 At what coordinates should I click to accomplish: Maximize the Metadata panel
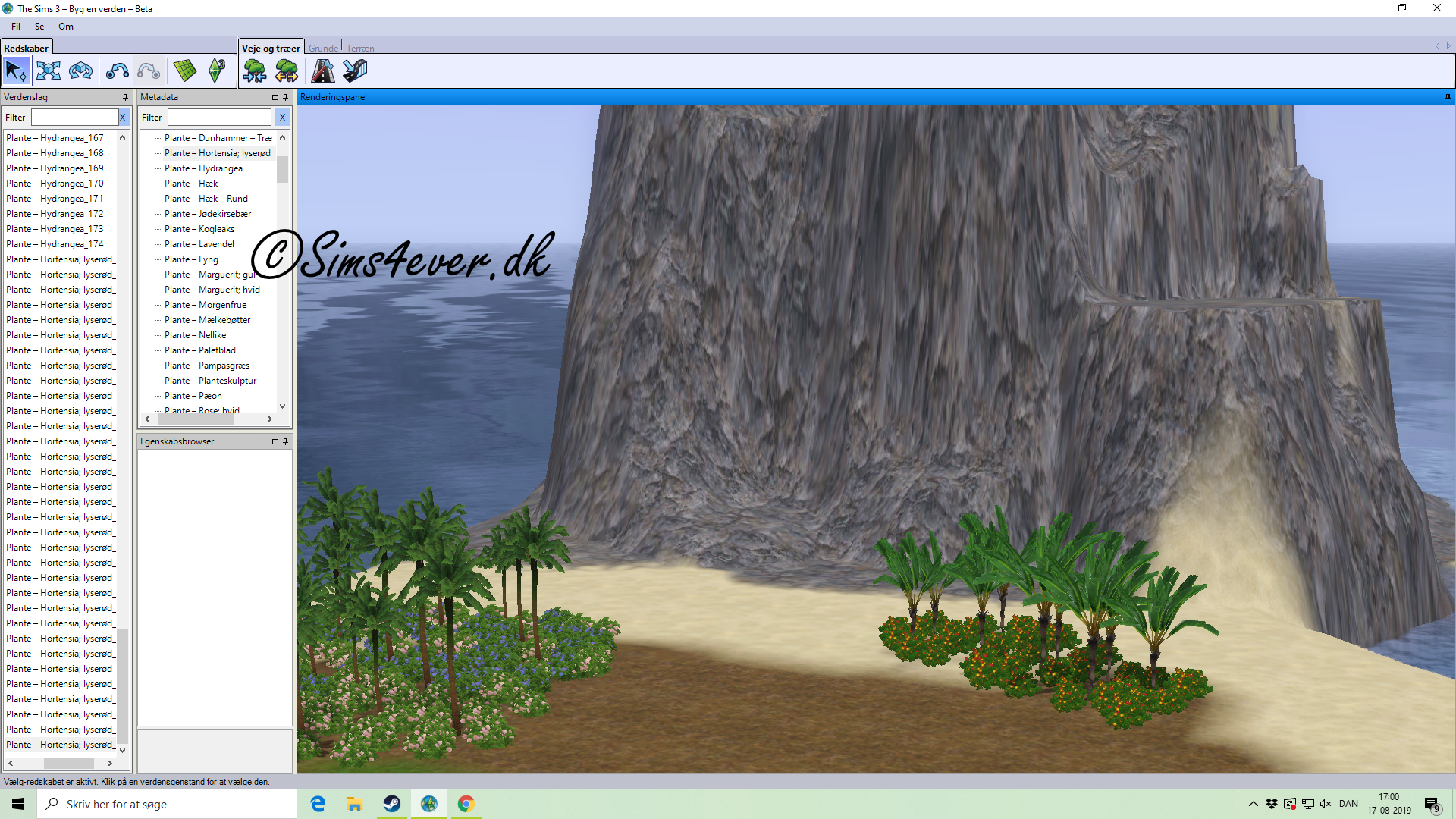coord(275,97)
